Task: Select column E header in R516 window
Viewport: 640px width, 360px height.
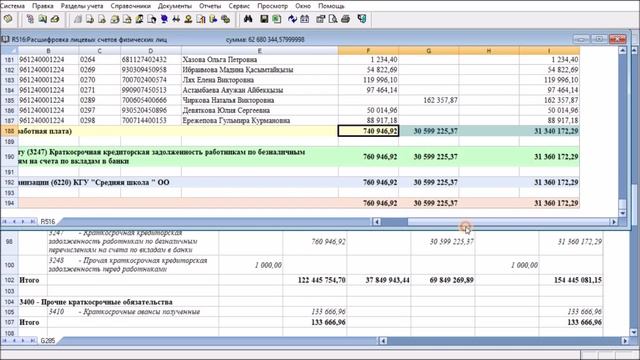Action: [x=260, y=51]
